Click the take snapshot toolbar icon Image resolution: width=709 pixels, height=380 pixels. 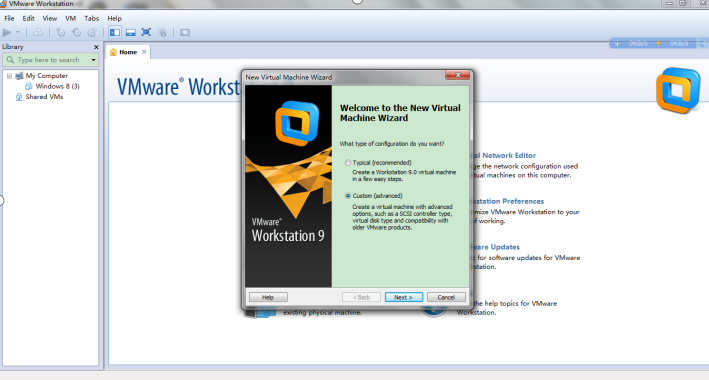pos(61,32)
